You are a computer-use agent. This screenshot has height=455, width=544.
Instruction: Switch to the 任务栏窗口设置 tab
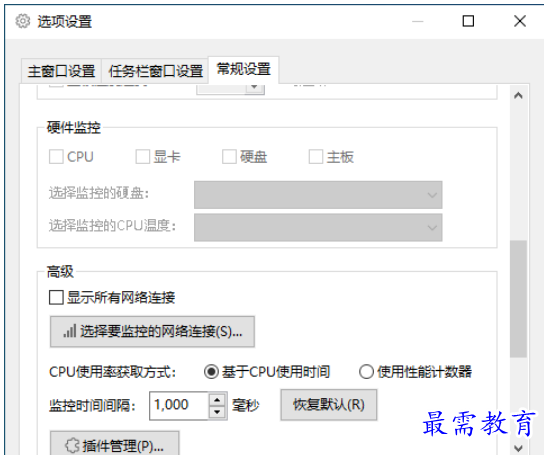pos(155,71)
